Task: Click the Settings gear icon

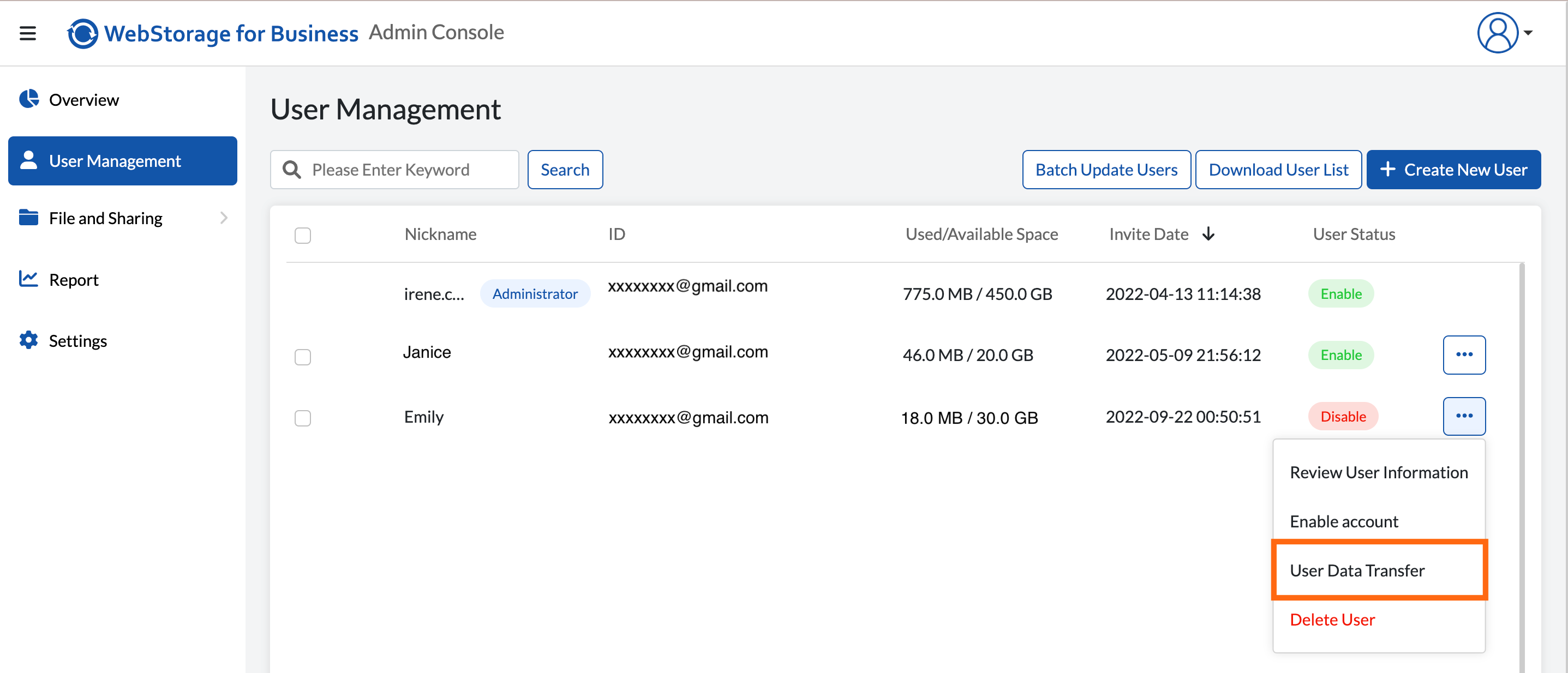Action: click(x=28, y=340)
